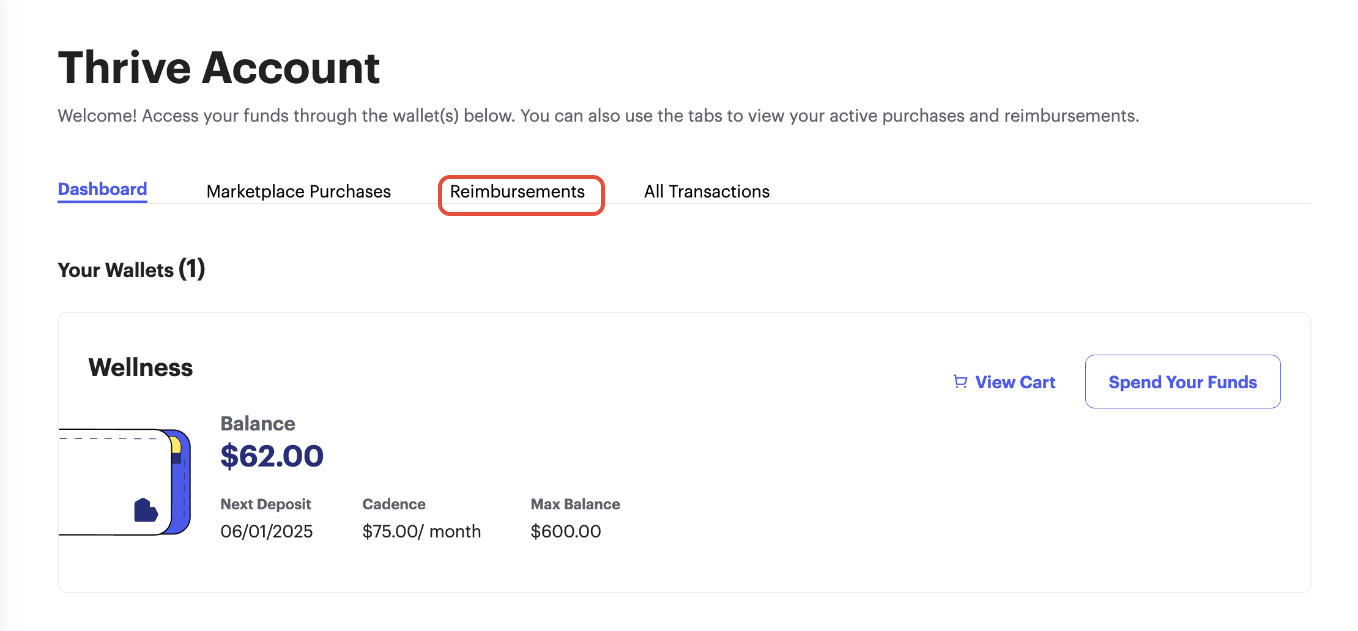Switch to Marketplace Purchases tab
The height and width of the screenshot is (631, 1358).
tap(298, 191)
